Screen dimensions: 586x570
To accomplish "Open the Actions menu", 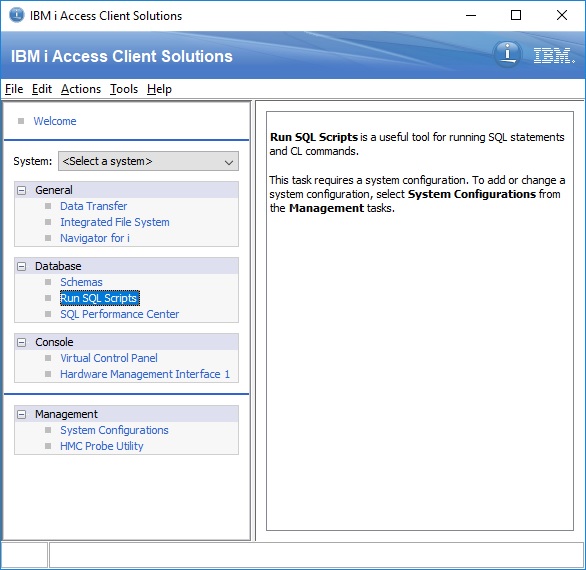I will coord(81,89).
